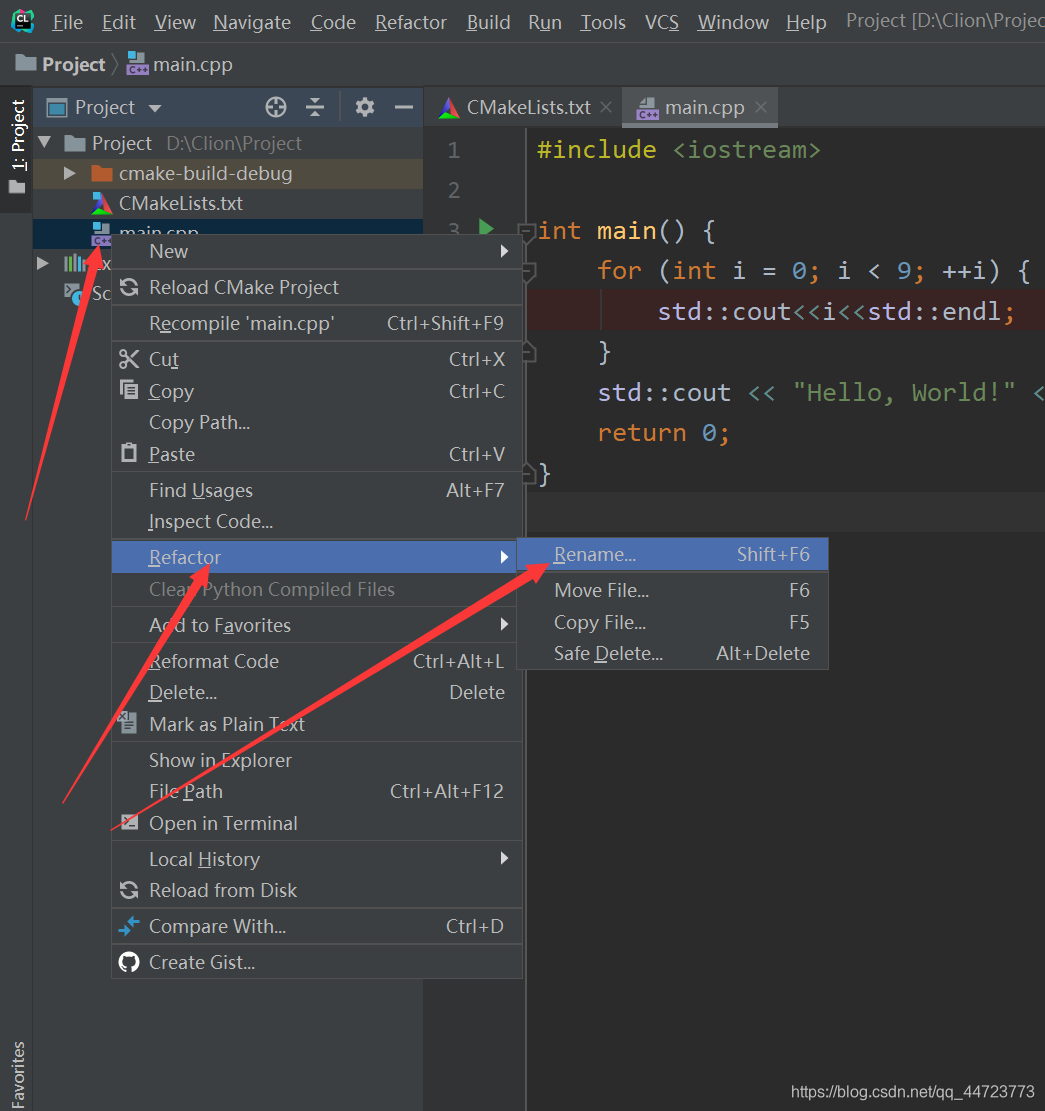1045x1111 pixels.
Task: Click the Reload CMake Project refresh icon
Action: click(x=131, y=285)
